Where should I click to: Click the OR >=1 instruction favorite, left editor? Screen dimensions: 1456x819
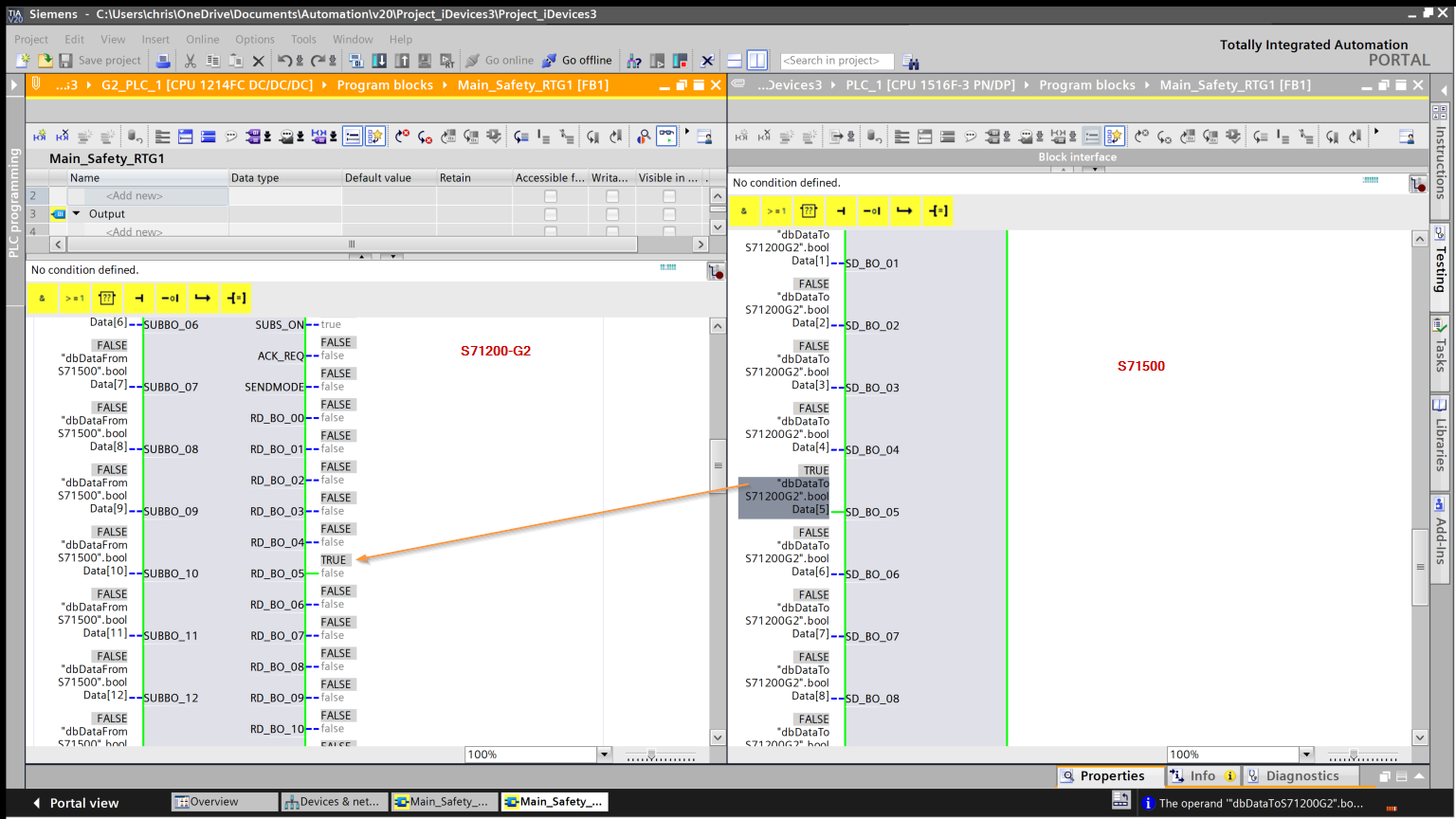click(x=75, y=298)
